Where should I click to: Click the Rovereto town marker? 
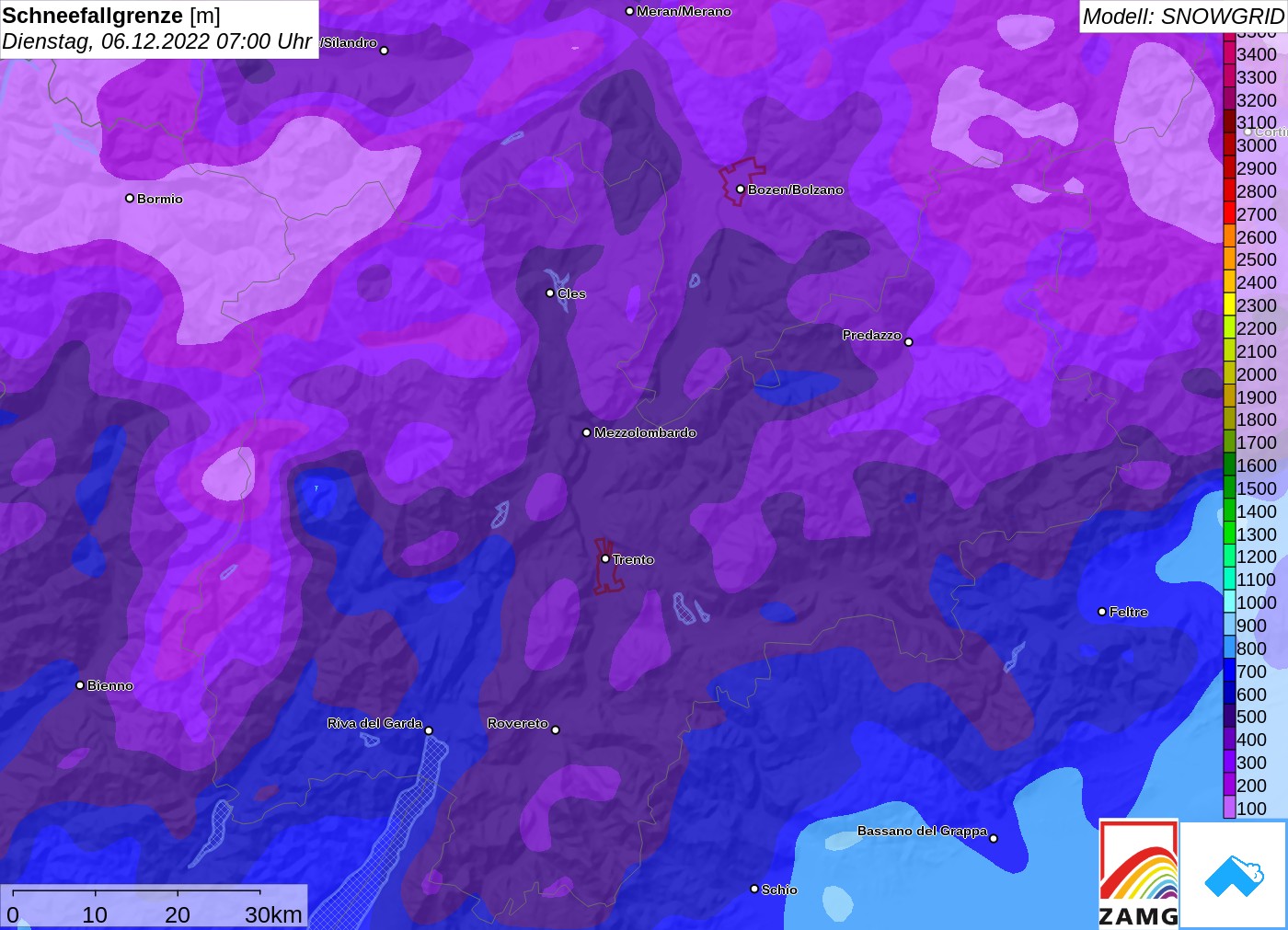[556, 730]
